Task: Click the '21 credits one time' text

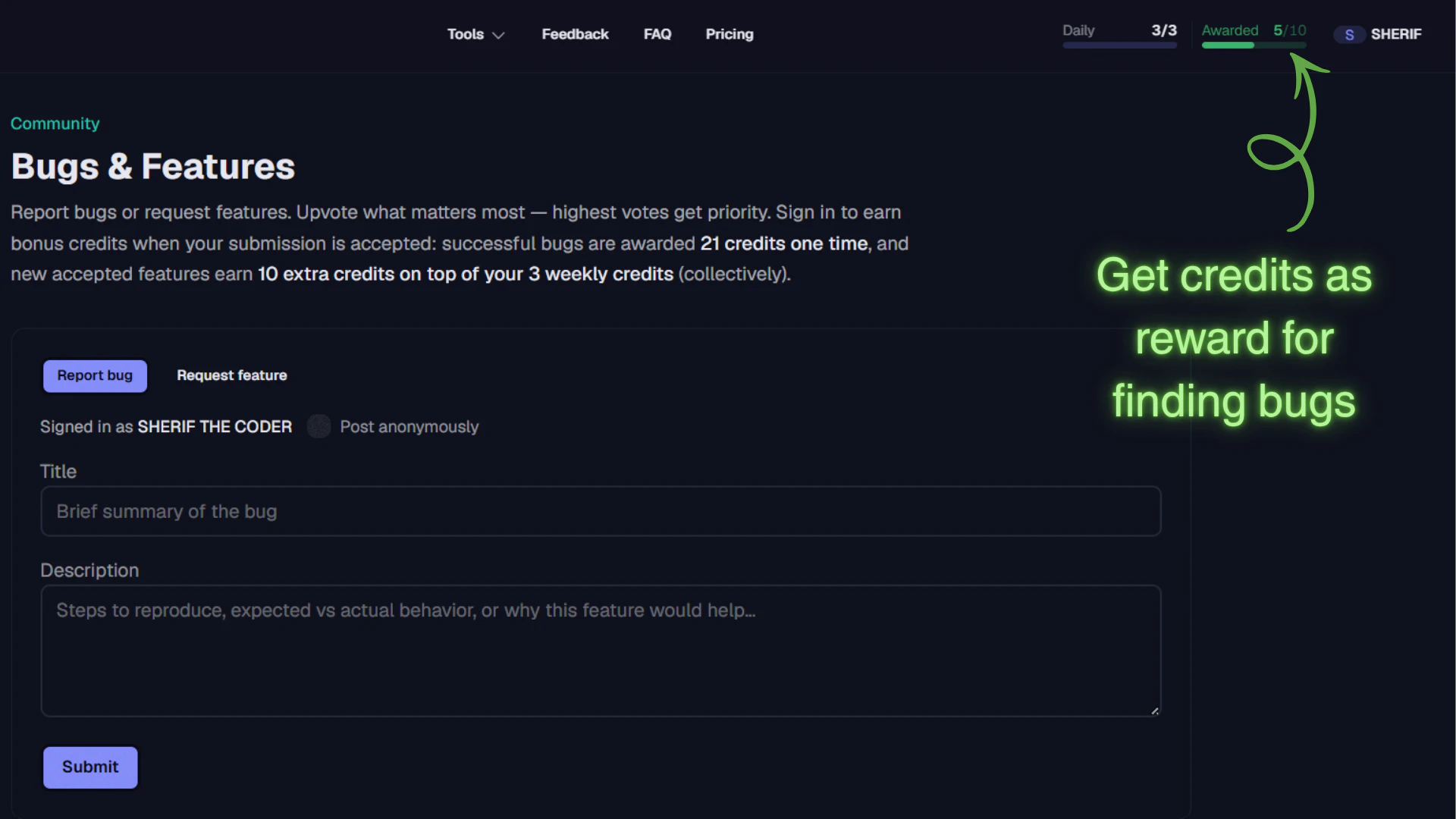Action: point(783,243)
